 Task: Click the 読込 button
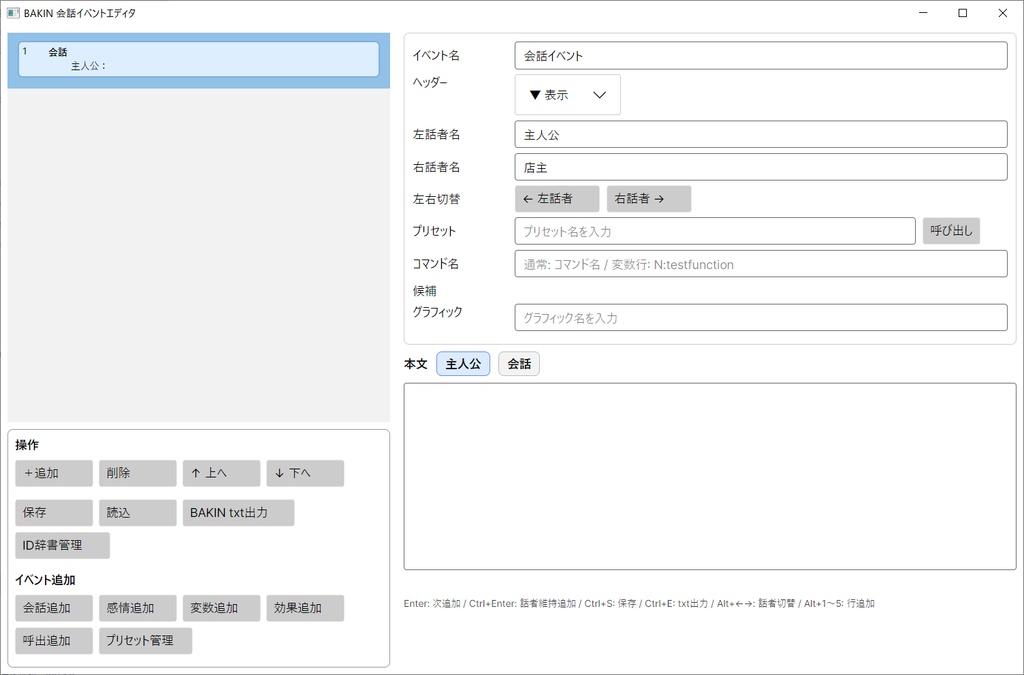(x=138, y=512)
